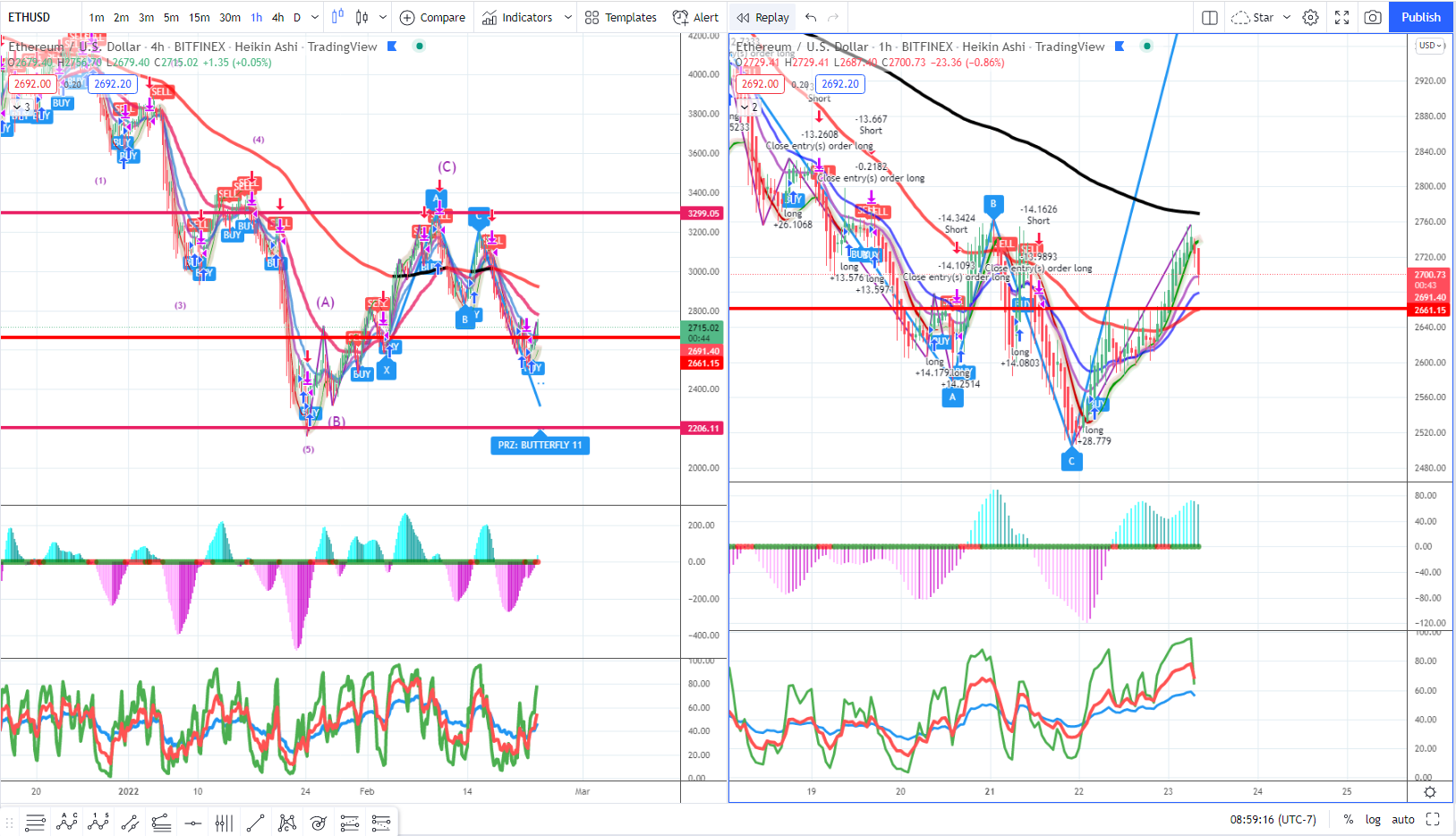The width and height of the screenshot is (1456, 836).
Task: Redo the last chart action
Action: 833,17
